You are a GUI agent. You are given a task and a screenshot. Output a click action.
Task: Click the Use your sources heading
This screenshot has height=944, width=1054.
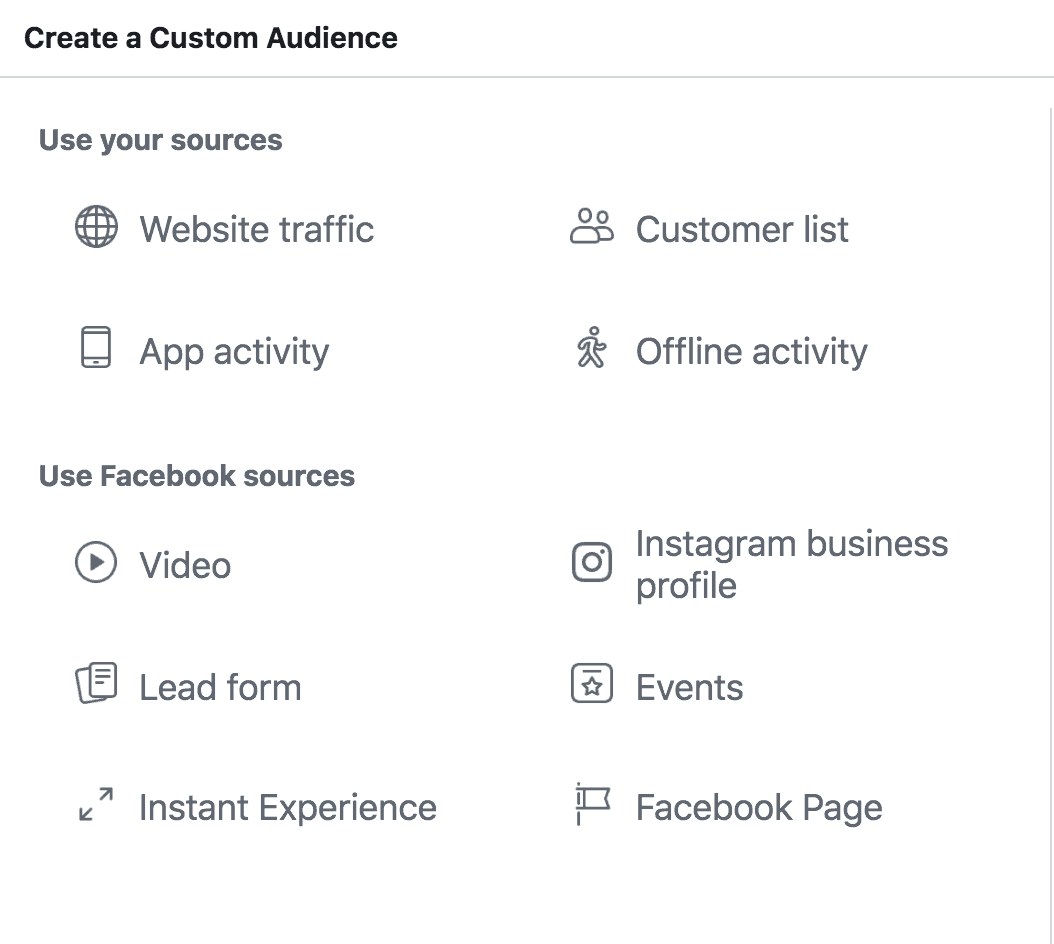[x=161, y=141]
